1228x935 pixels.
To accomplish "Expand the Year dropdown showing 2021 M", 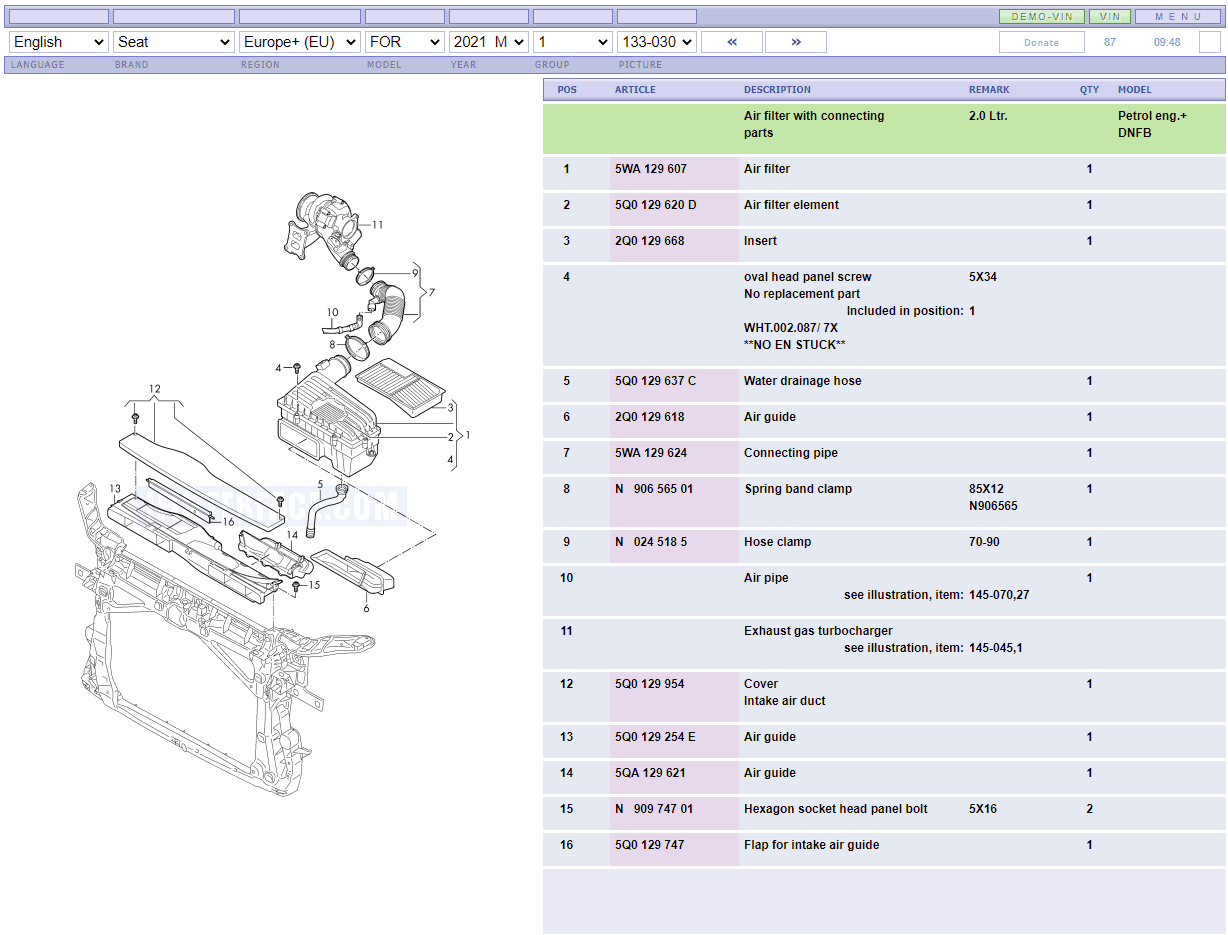I will 489,42.
